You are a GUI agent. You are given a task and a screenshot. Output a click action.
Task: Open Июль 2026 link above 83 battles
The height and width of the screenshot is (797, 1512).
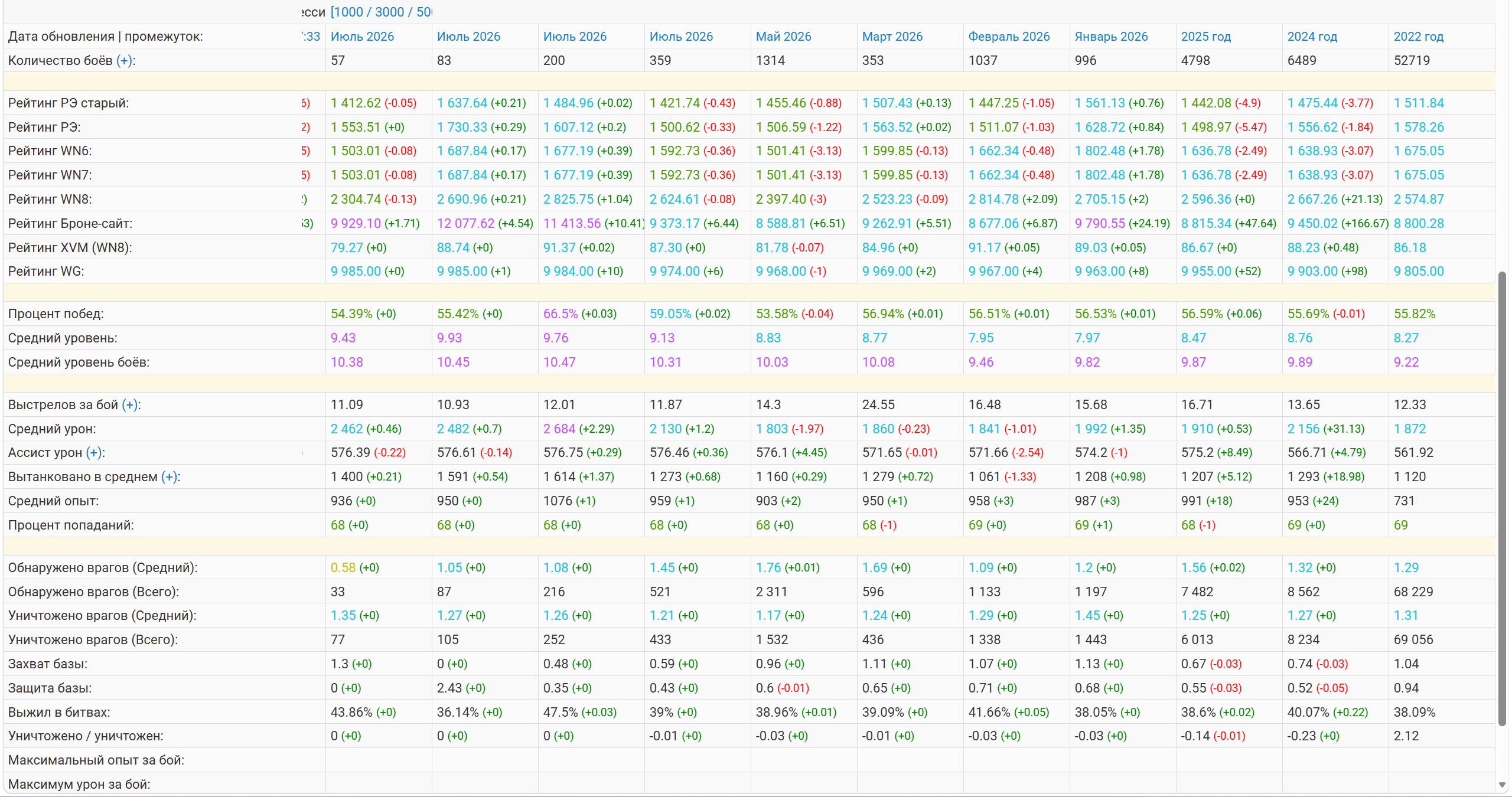[468, 36]
